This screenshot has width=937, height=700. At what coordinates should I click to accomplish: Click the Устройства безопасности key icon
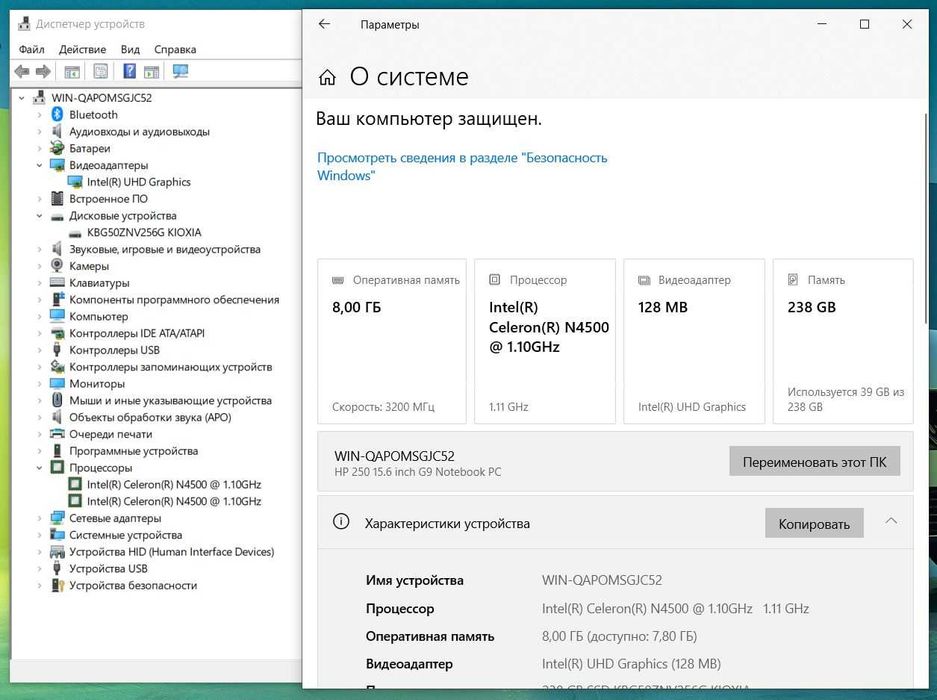point(57,585)
